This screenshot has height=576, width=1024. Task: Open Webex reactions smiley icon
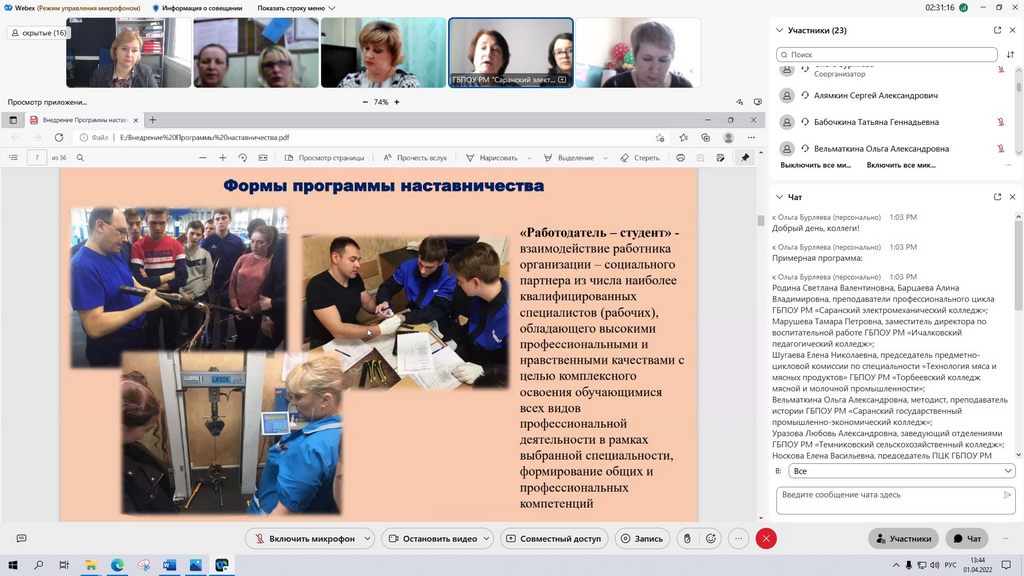[711, 538]
